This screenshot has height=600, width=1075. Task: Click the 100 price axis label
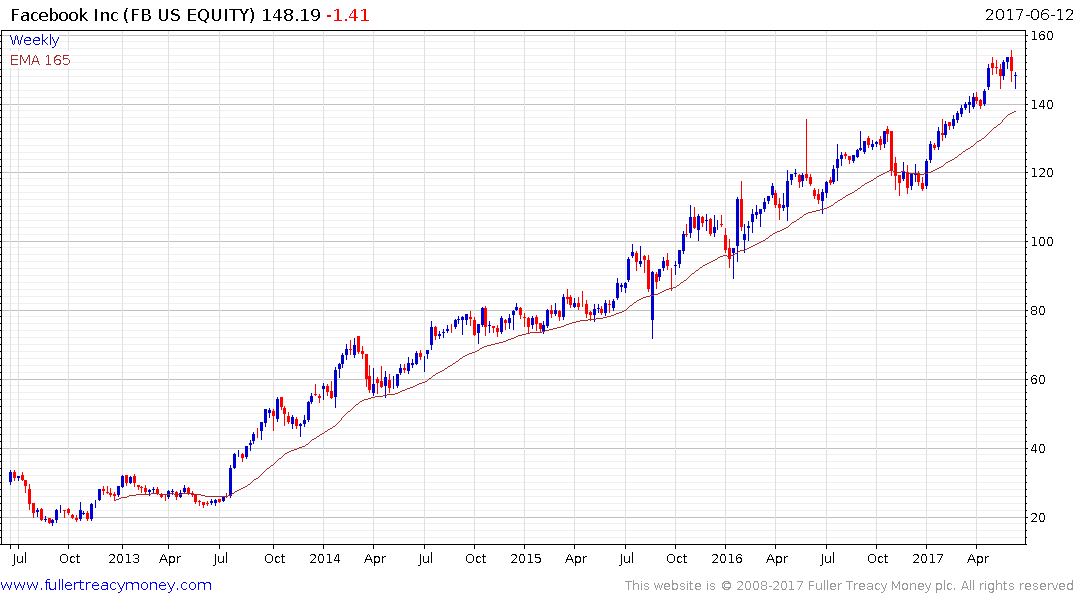1042,241
